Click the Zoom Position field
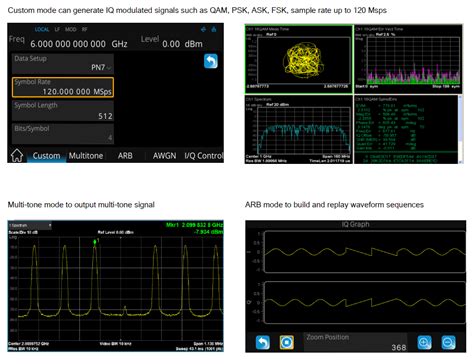This screenshot has width=474, height=364. pos(356,342)
